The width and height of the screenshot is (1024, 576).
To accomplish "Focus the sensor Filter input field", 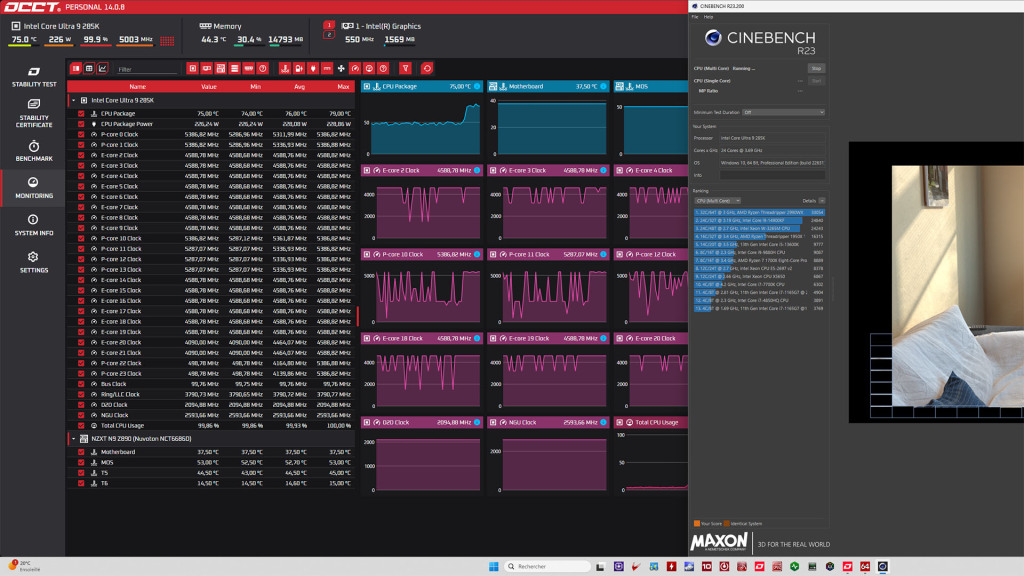I will tap(147, 69).
